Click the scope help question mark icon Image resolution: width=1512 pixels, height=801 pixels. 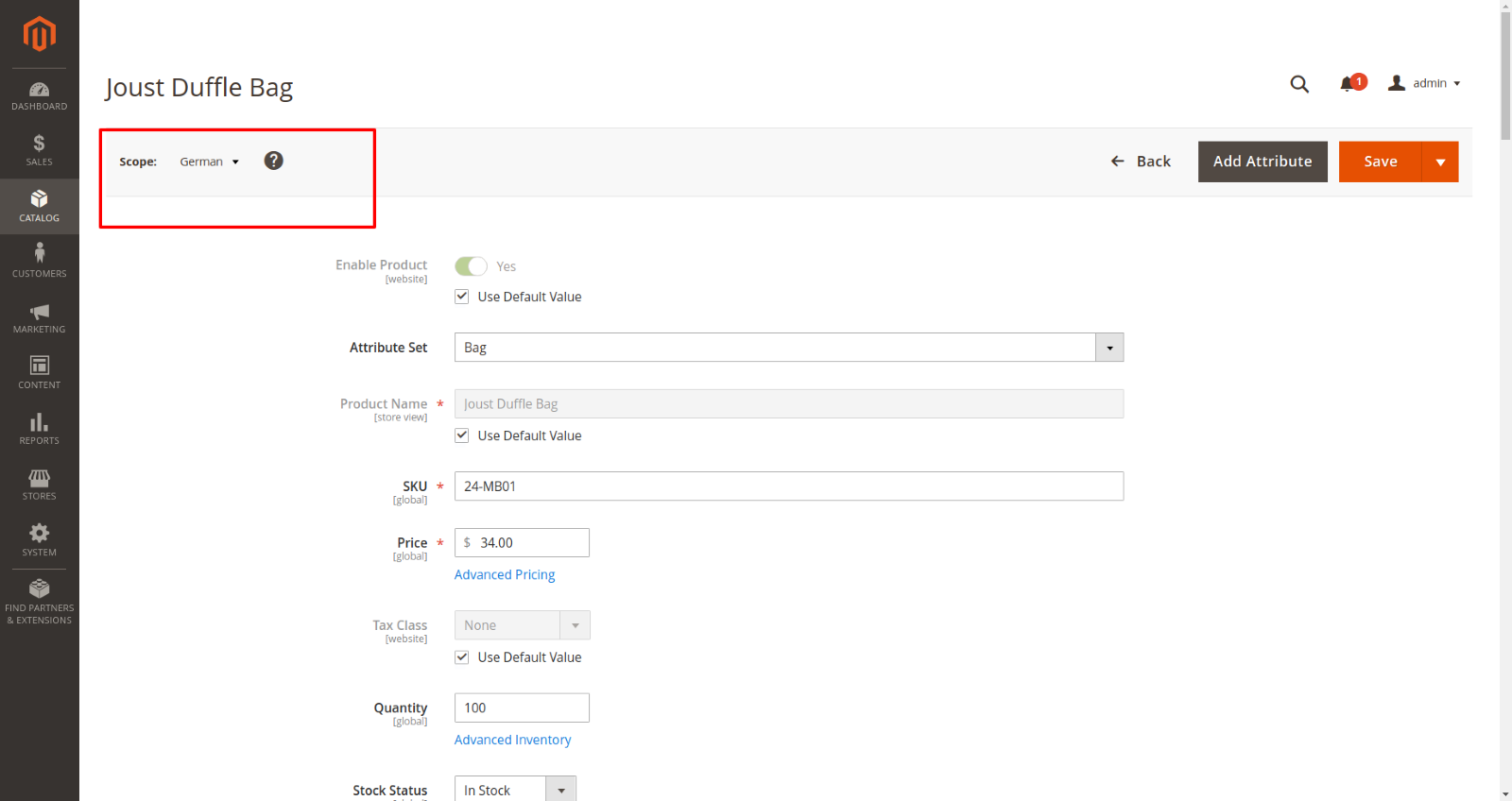273,161
